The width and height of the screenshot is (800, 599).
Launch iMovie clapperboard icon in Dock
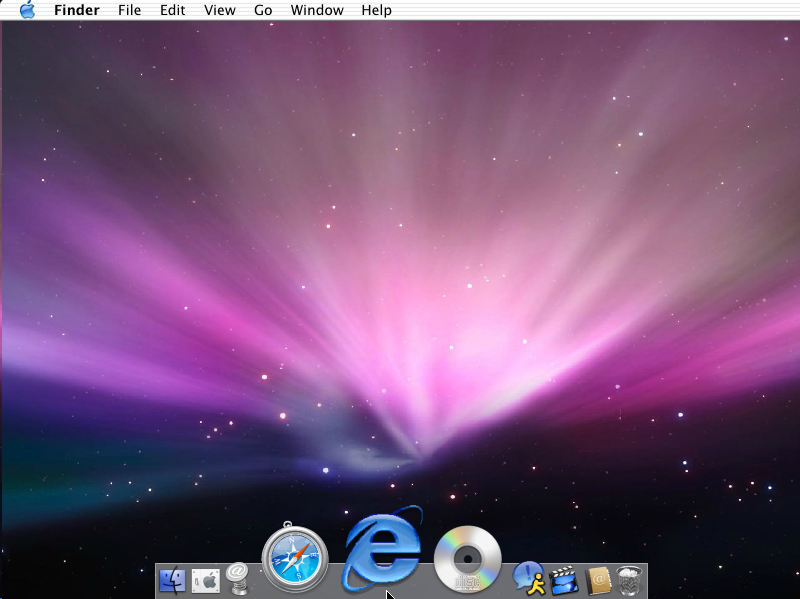coord(564,580)
